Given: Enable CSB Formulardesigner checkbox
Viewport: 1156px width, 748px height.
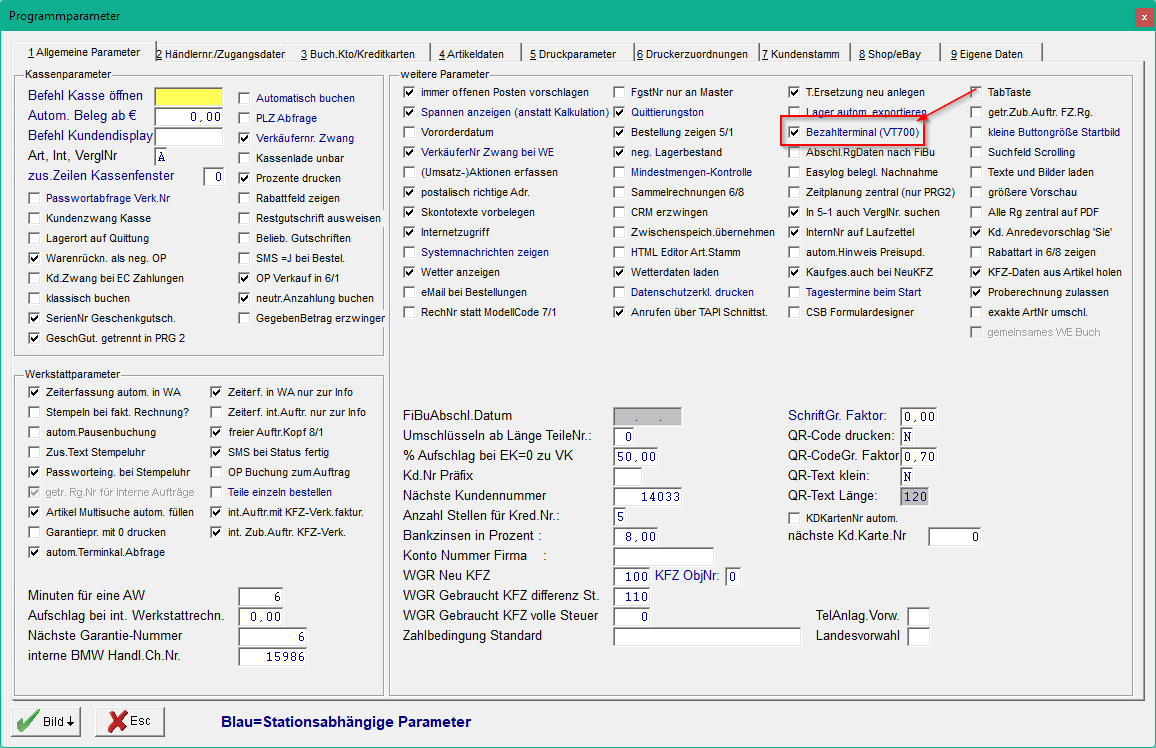Looking at the screenshot, I should (x=794, y=312).
